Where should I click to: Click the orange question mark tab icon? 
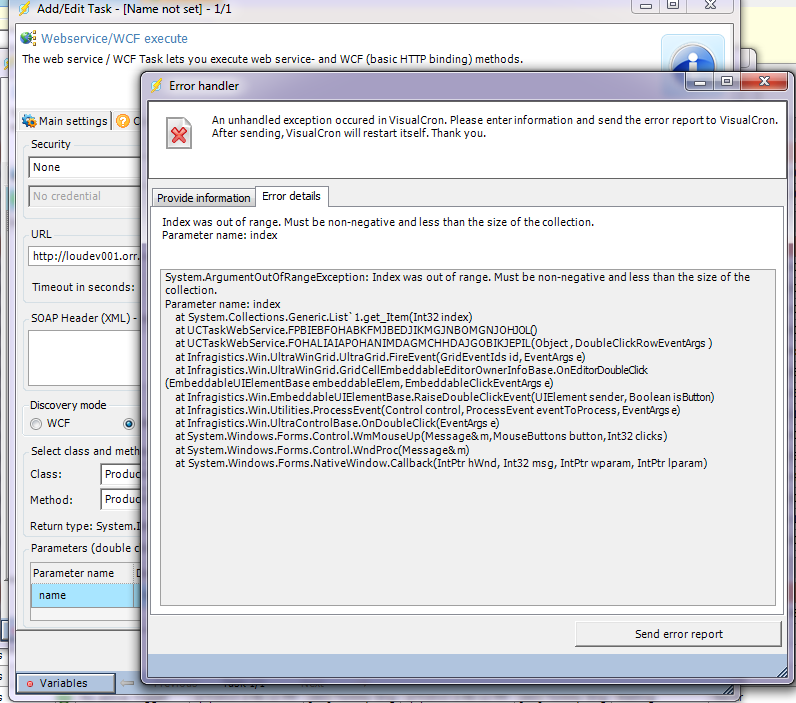point(123,121)
